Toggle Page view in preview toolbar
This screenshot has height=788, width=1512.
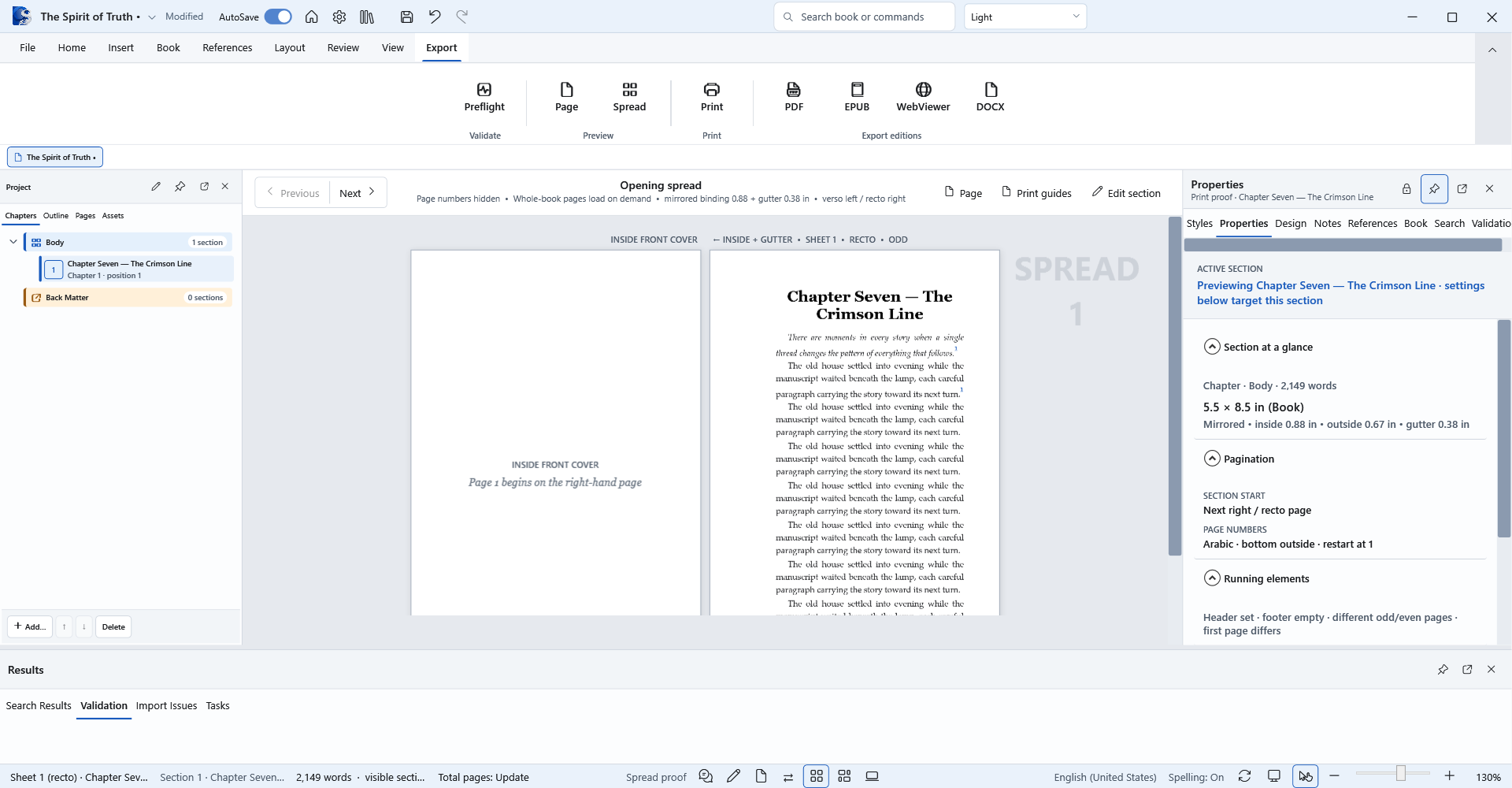[963, 193]
